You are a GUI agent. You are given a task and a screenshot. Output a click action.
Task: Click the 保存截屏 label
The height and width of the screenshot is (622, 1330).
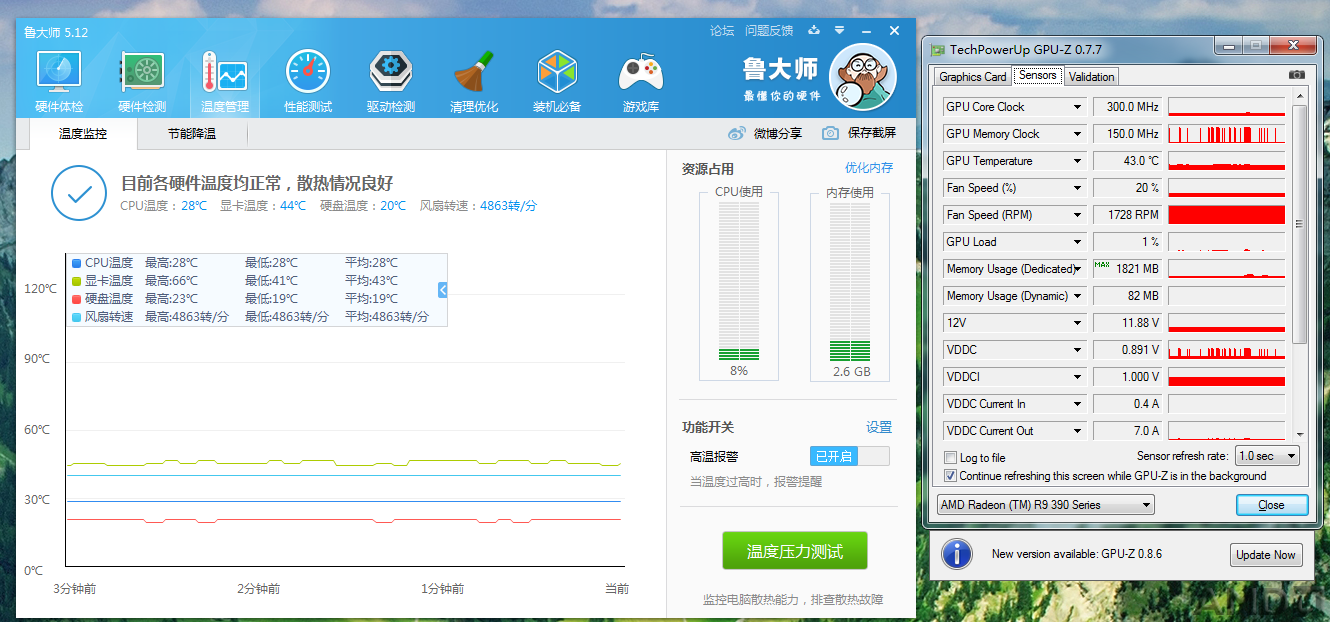click(872, 133)
